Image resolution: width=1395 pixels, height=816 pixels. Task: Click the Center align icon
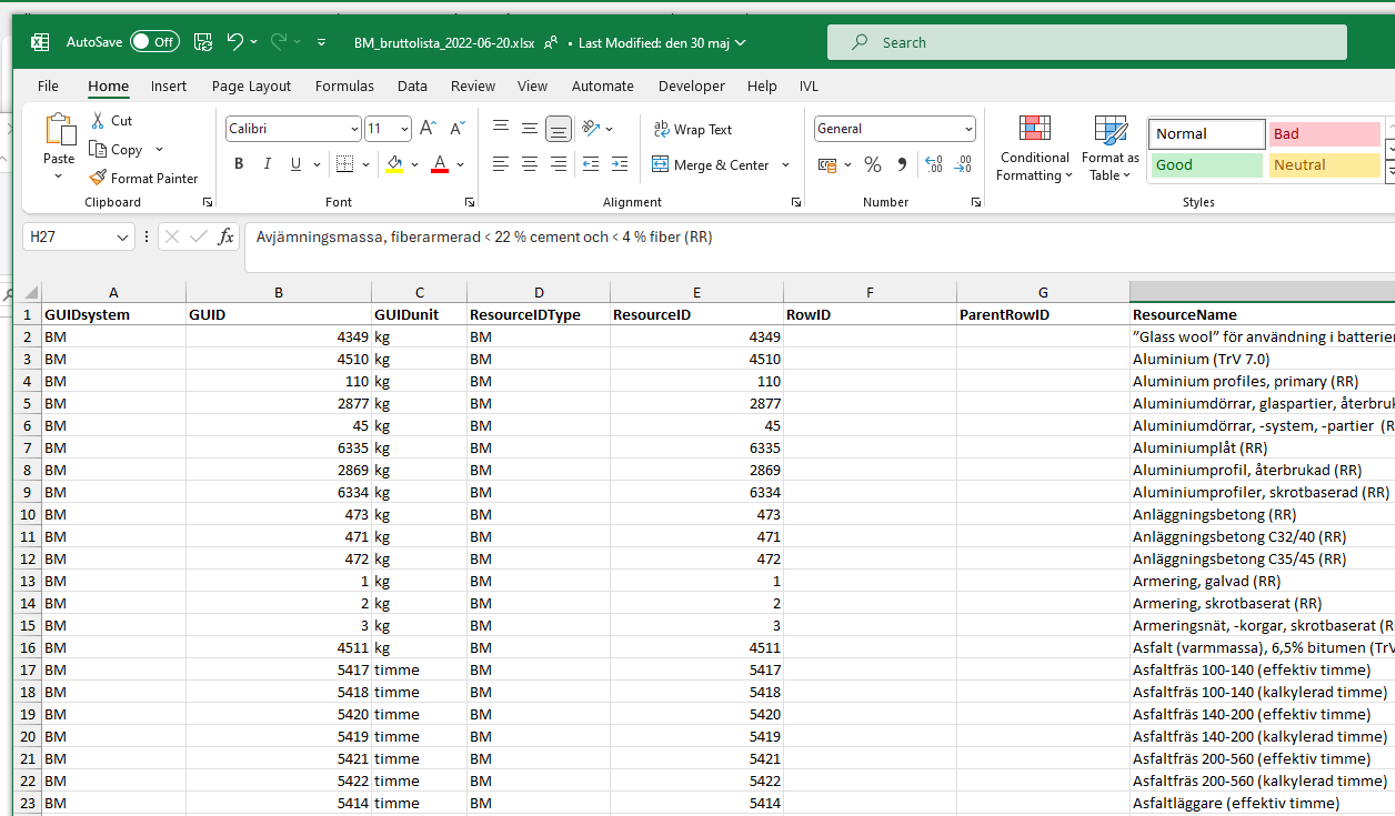(530, 165)
